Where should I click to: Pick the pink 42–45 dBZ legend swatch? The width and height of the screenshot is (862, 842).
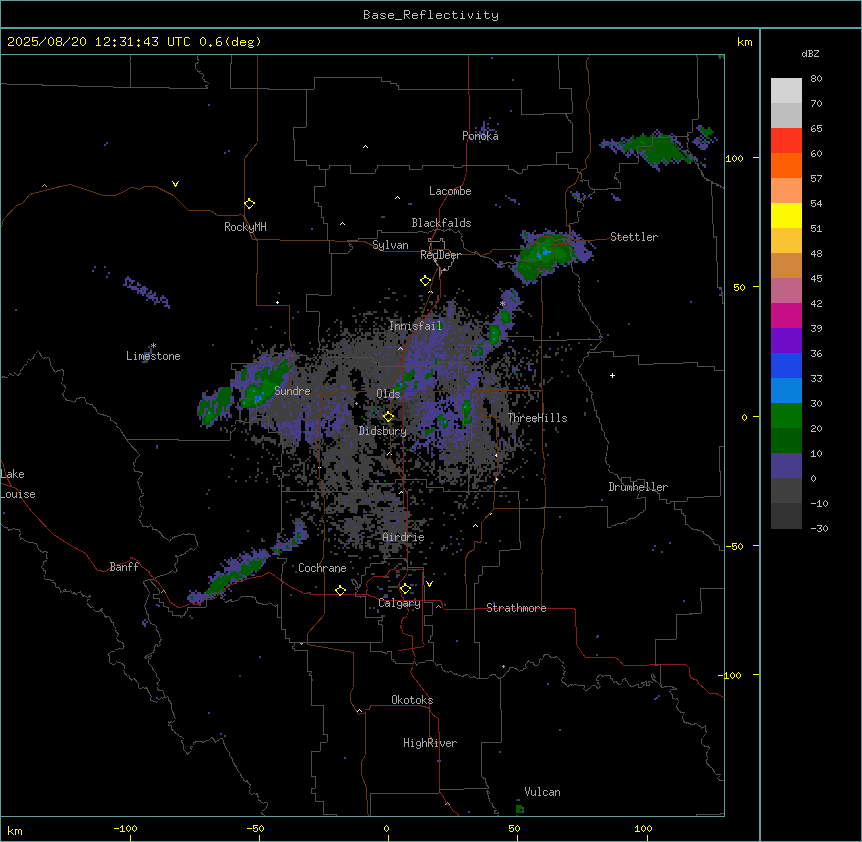click(786, 291)
